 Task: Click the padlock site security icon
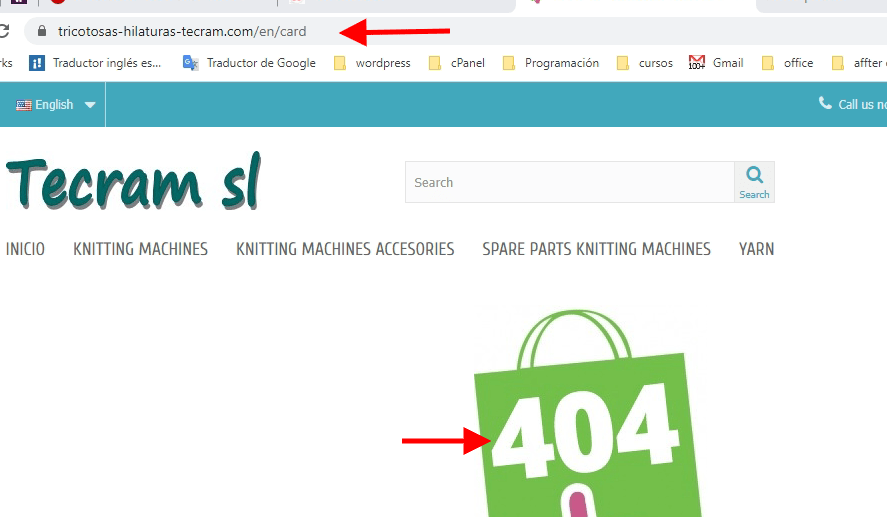click(x=42, y=31)
